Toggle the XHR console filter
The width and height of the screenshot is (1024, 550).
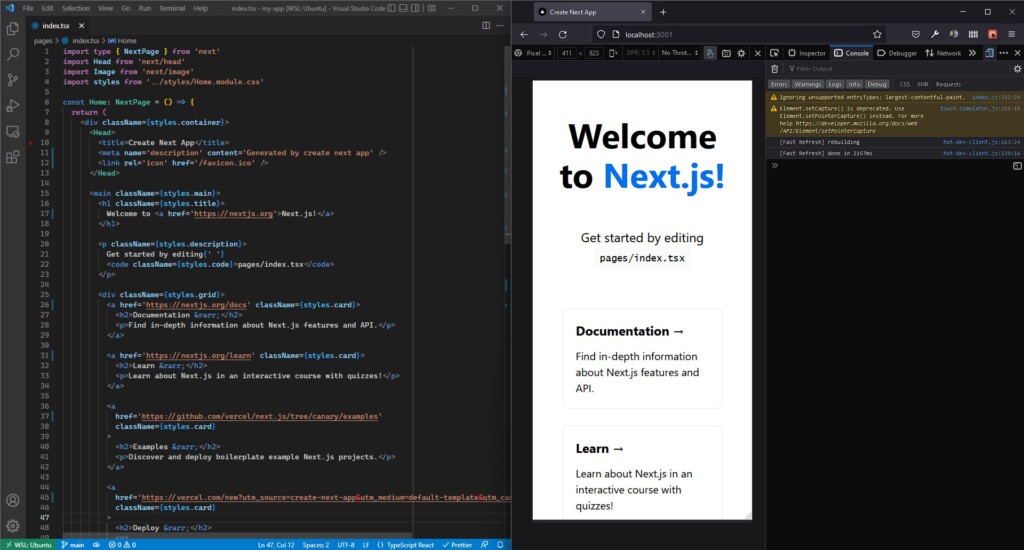point(922,84)
